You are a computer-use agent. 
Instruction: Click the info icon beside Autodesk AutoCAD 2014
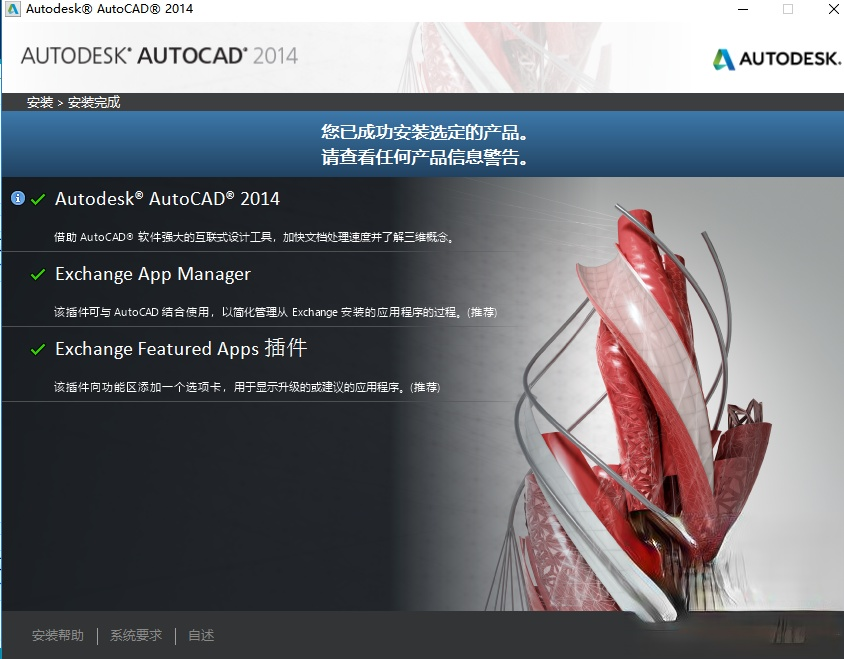click(16, 197)
